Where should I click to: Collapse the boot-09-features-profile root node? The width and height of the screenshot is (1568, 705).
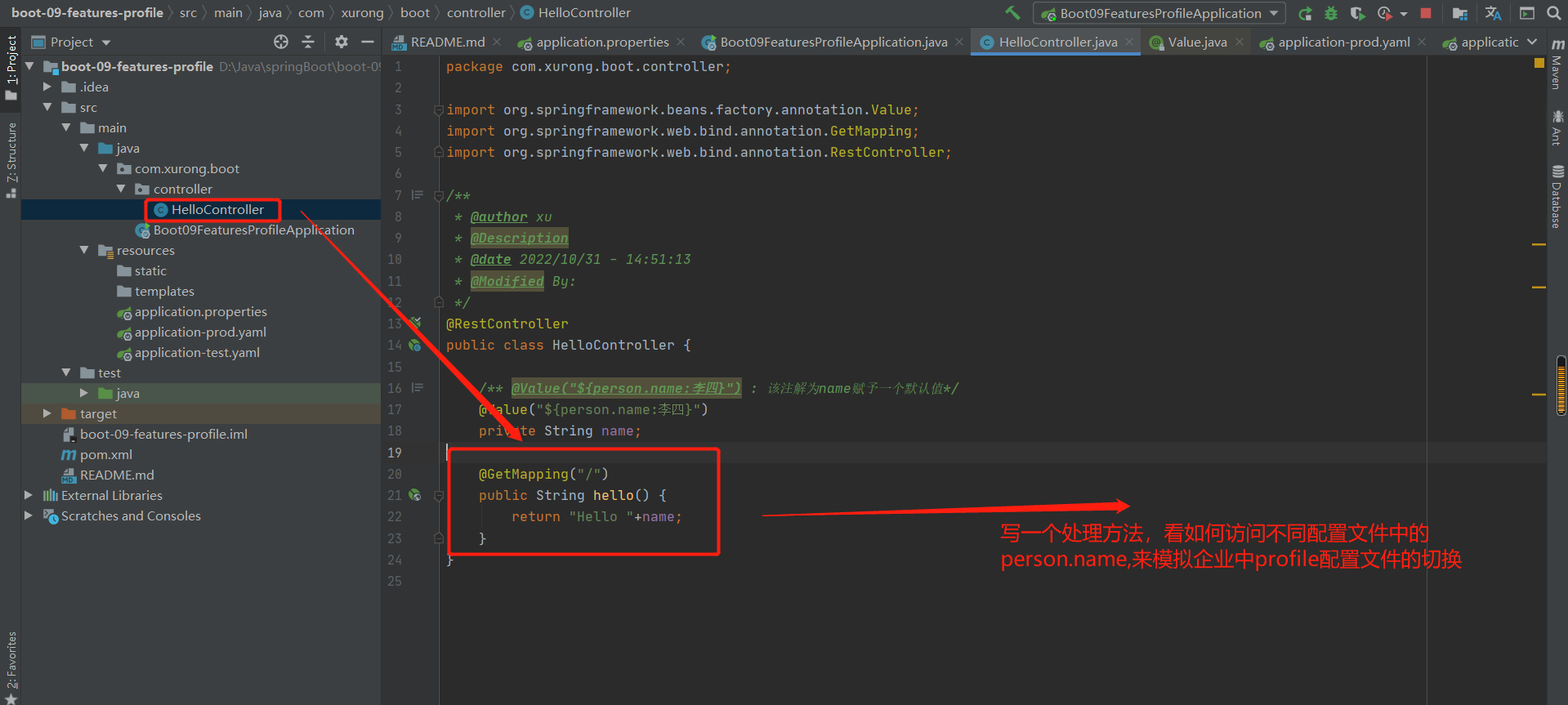tap(30, 66)
